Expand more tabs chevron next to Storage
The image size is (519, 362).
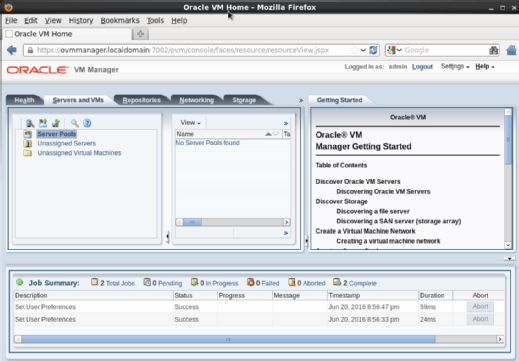pos(301,100)
